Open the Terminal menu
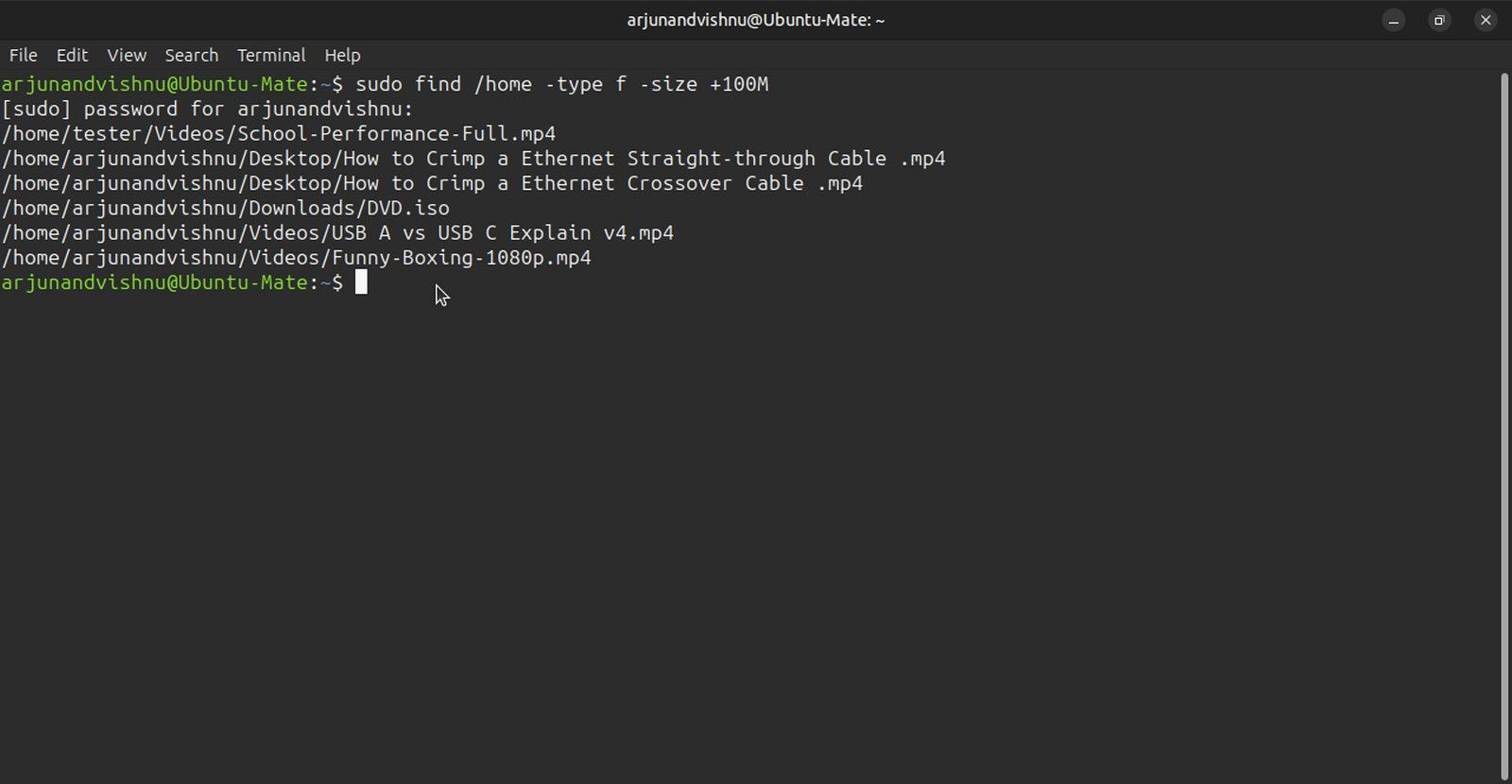The width and height of the screenshot is (1512, 784). coord(271,55)
